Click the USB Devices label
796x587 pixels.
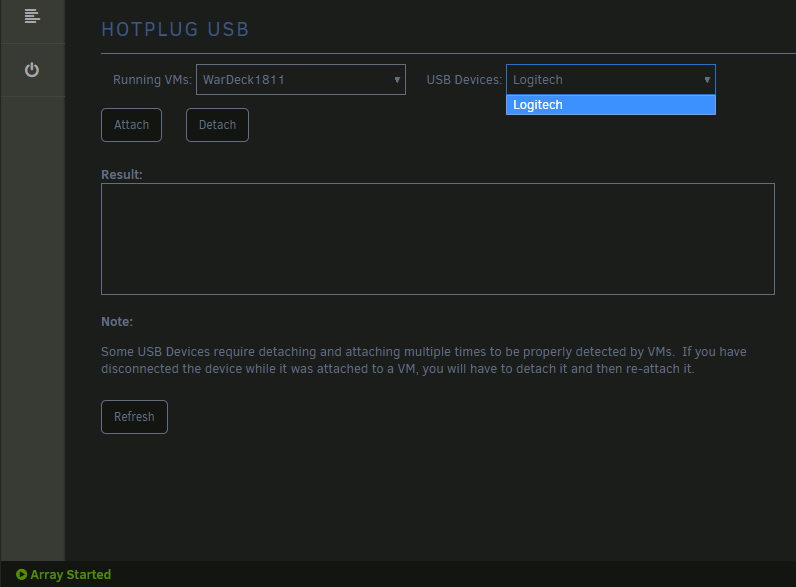[464, 80]
